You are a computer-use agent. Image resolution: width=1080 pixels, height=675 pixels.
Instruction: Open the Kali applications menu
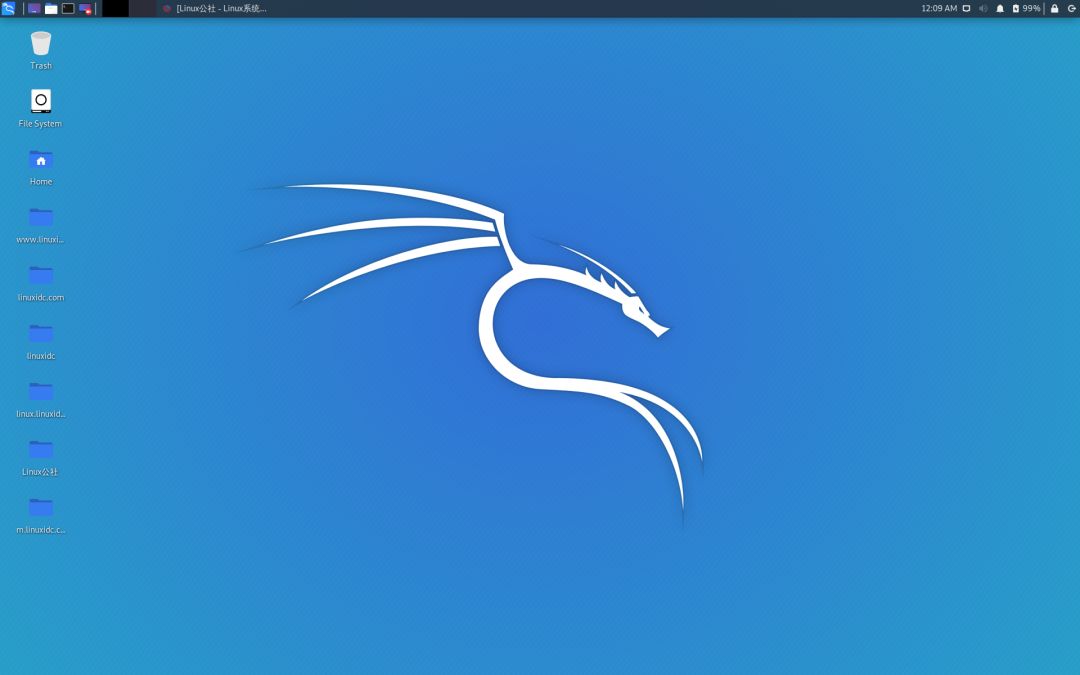pyautogui.click(x=8, y=8)
